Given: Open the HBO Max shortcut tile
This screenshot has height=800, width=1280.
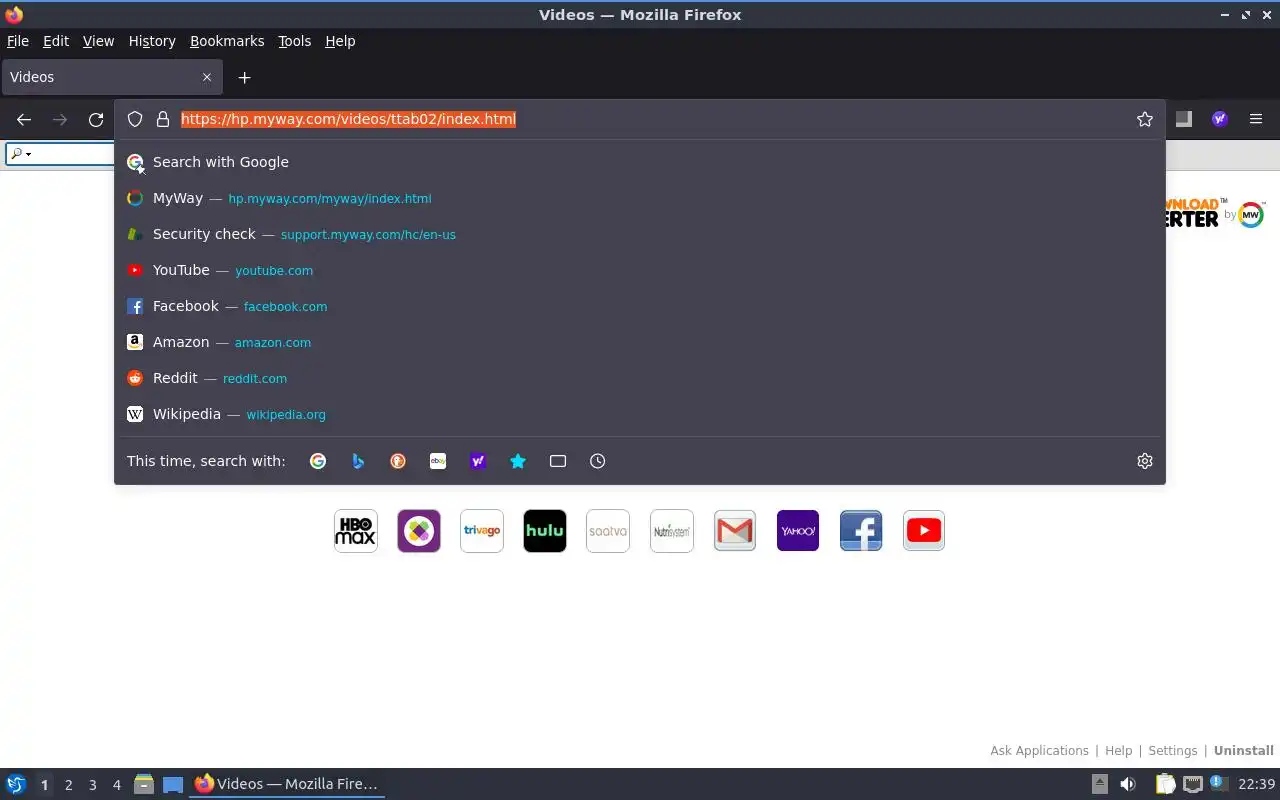Looking at the screenshot, I should pyautogui.click(x=356, y=531).
